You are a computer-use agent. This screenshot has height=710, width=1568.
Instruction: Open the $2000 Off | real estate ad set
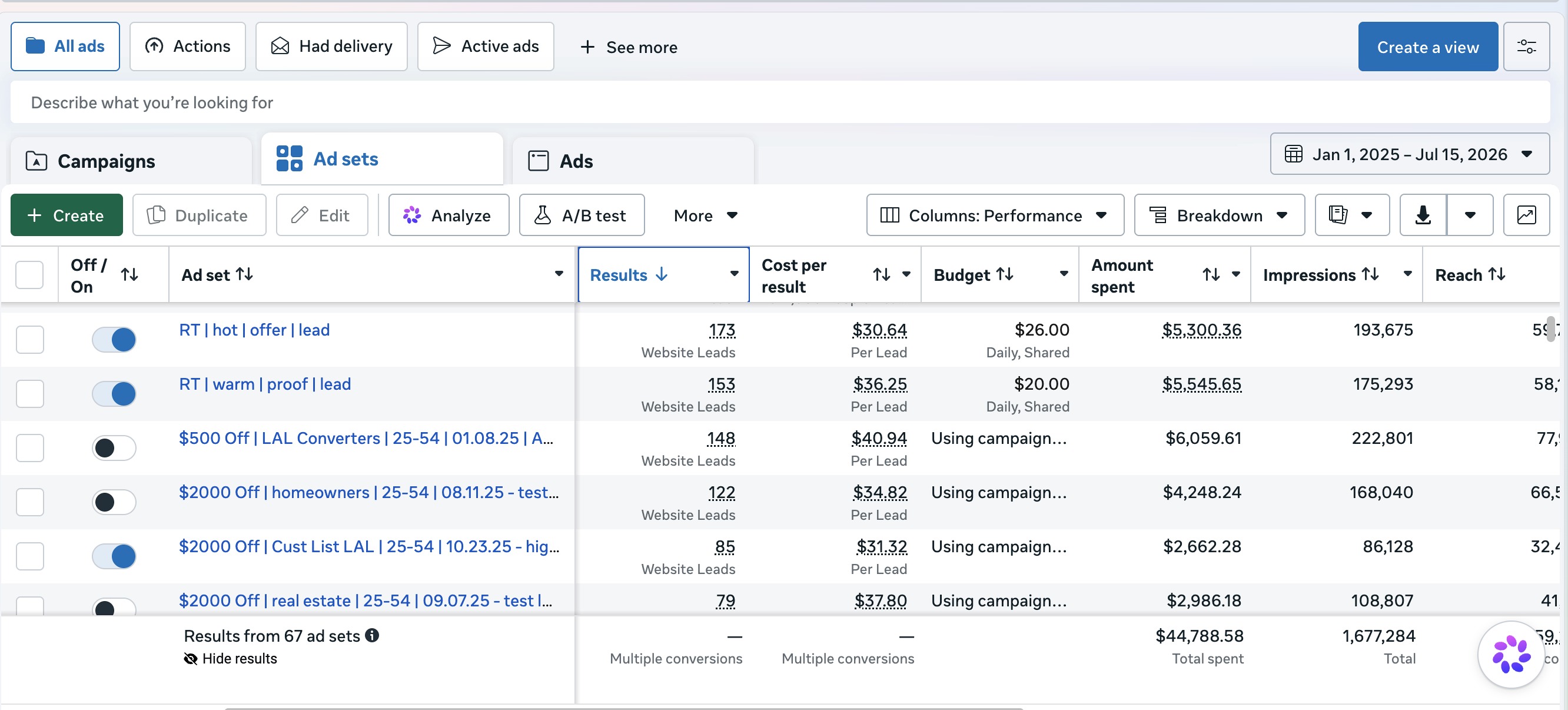(366, 600)
